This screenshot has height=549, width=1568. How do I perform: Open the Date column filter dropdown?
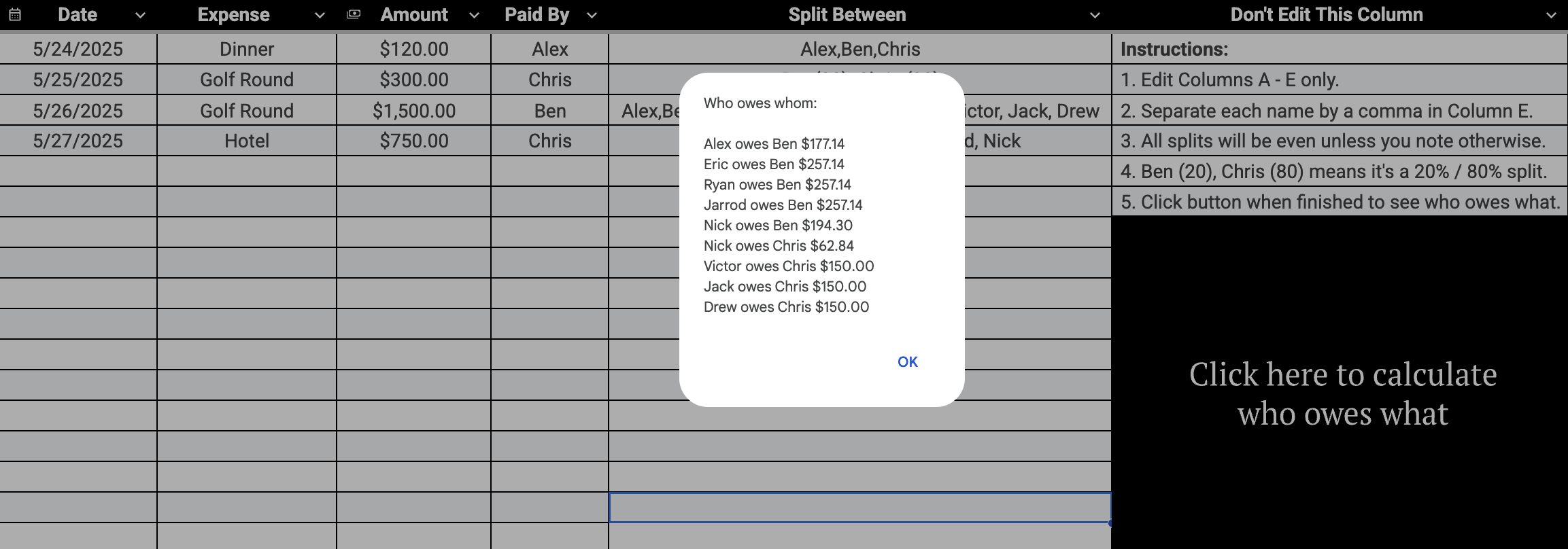pyautogui.click(x=140, y=15)
